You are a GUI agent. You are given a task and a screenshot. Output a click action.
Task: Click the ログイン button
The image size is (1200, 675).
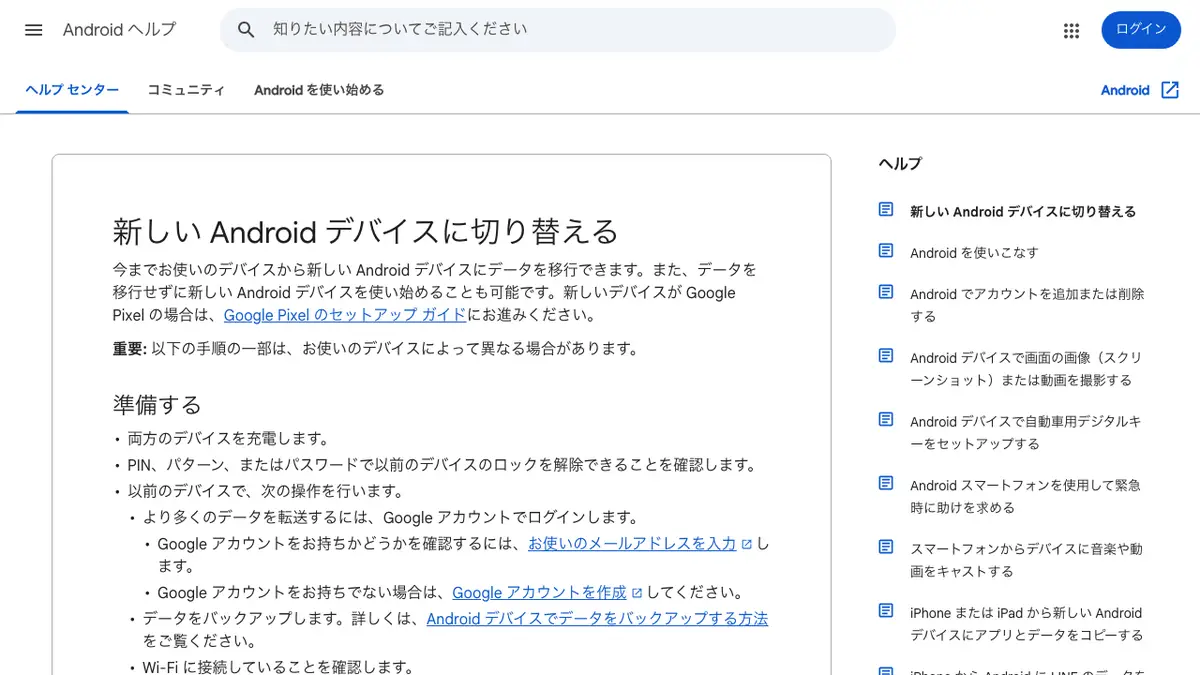click(x=1141, y=30)
